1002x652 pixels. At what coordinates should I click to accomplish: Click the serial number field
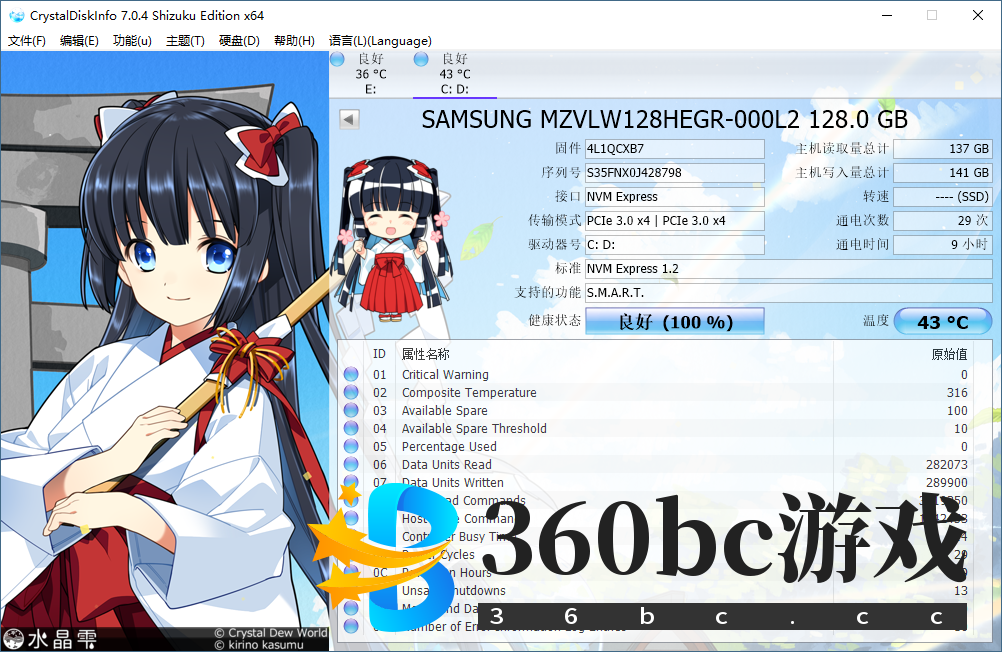(x=673, y=173)
